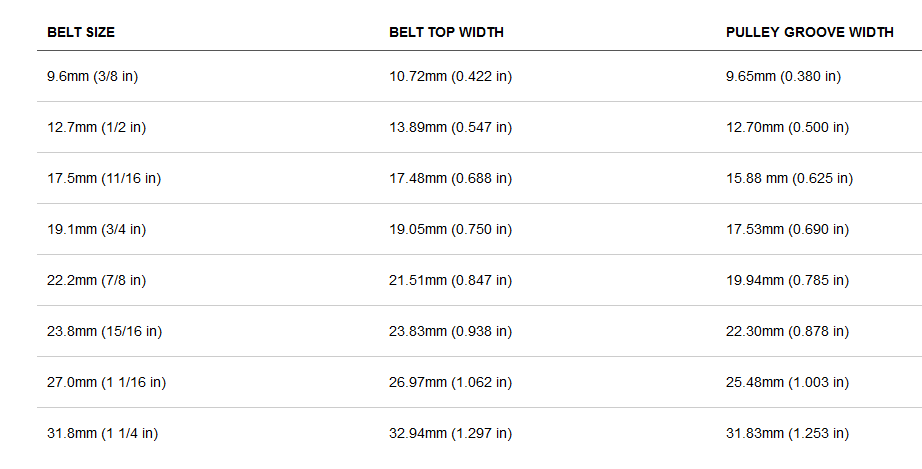Select the 19.1mm (3/4 in) belt size cell

click(x=96, y=229)
